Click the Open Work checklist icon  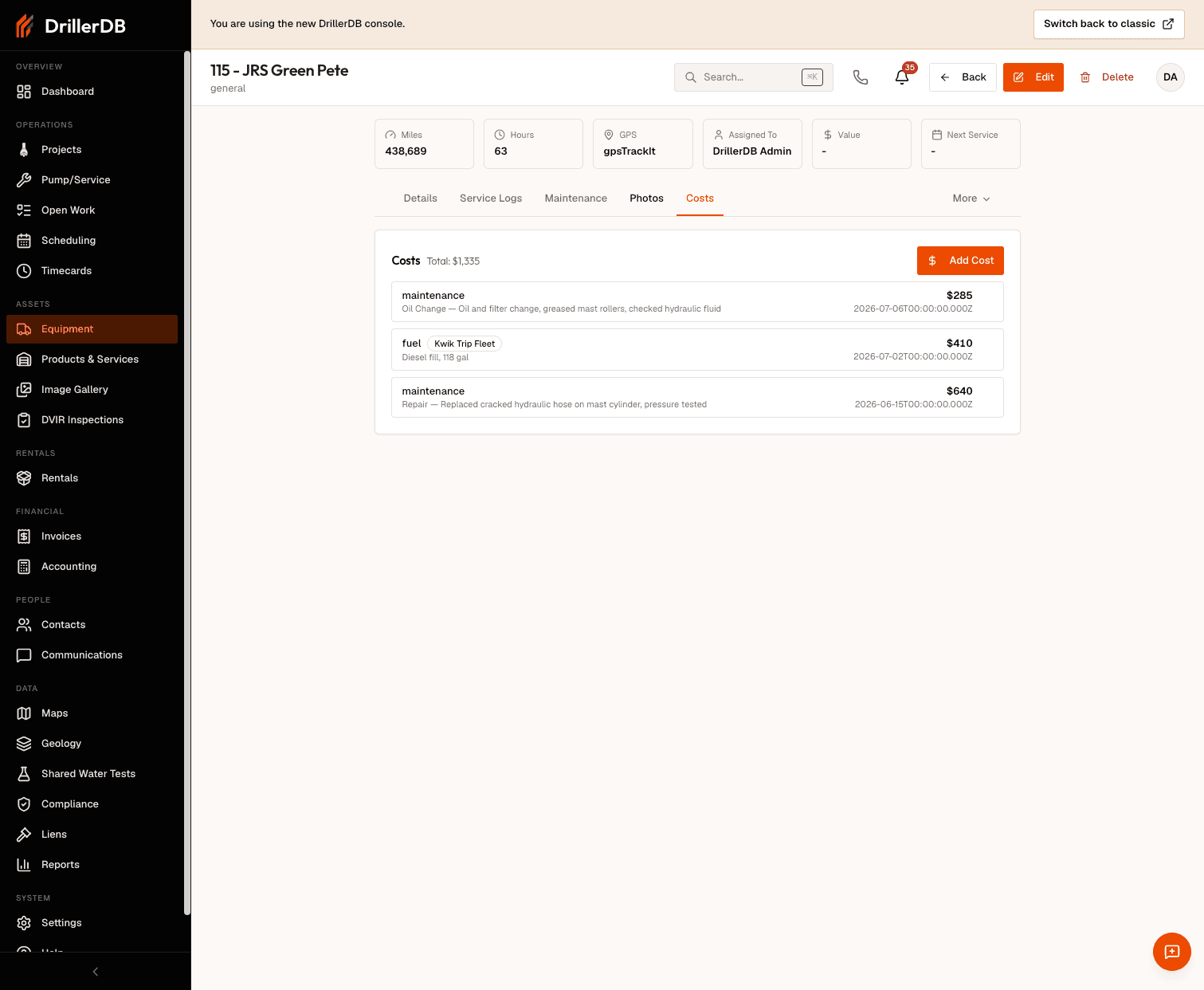coord(24,210)
